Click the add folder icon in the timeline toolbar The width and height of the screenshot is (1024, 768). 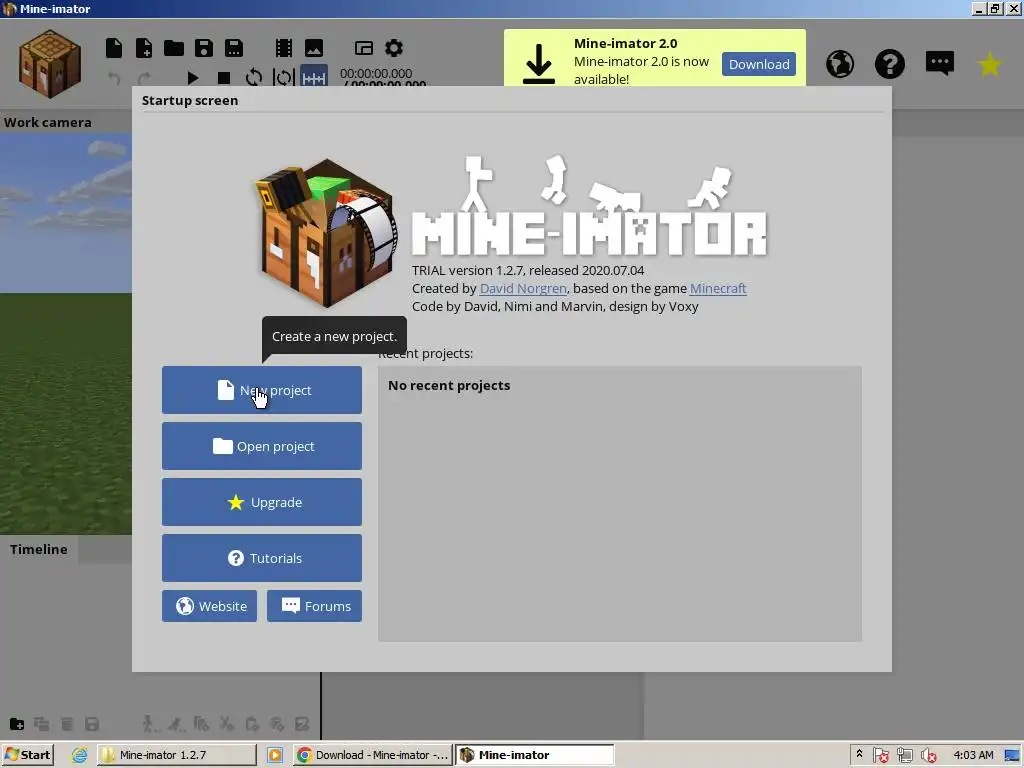(x=17, y=724)
